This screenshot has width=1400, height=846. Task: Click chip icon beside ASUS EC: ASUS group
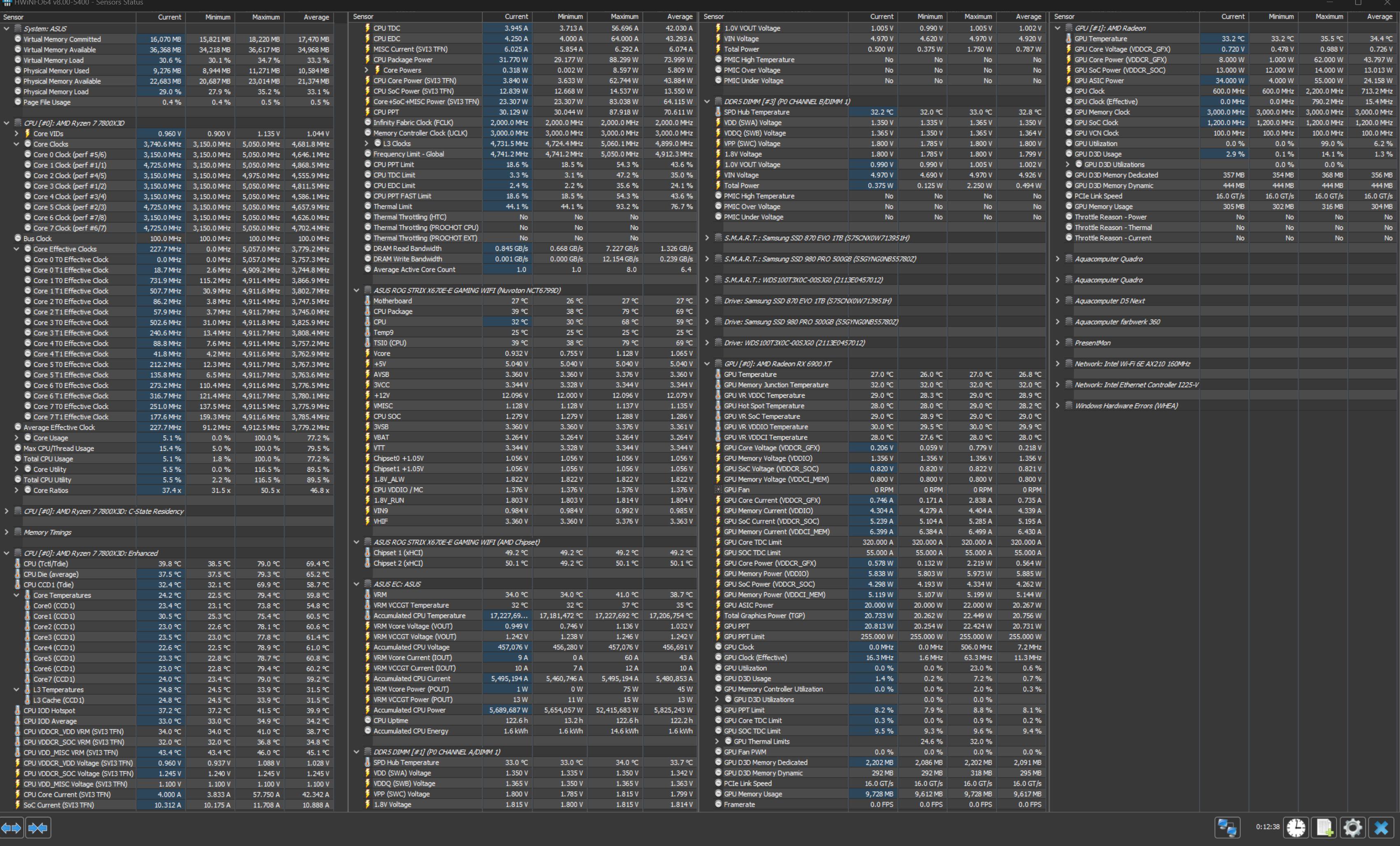click(368, 584)
